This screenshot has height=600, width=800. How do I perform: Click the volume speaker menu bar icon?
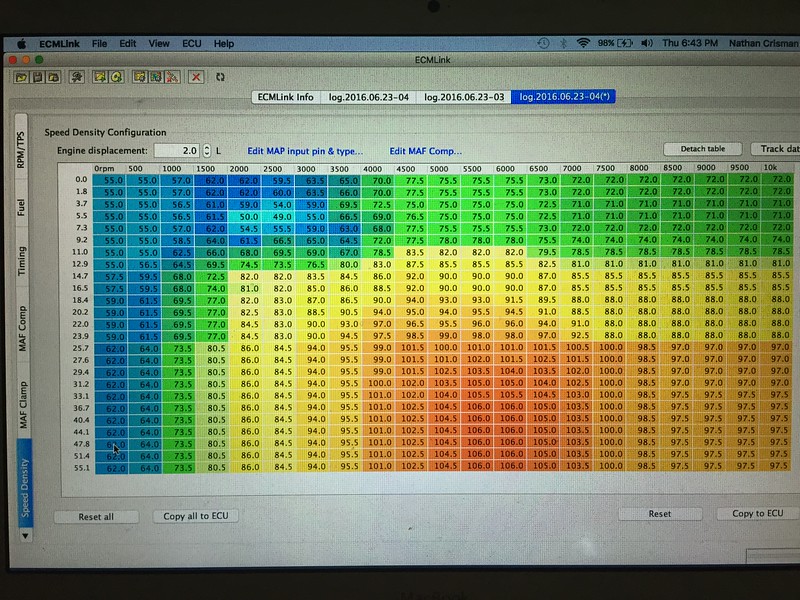coord(647,43)
